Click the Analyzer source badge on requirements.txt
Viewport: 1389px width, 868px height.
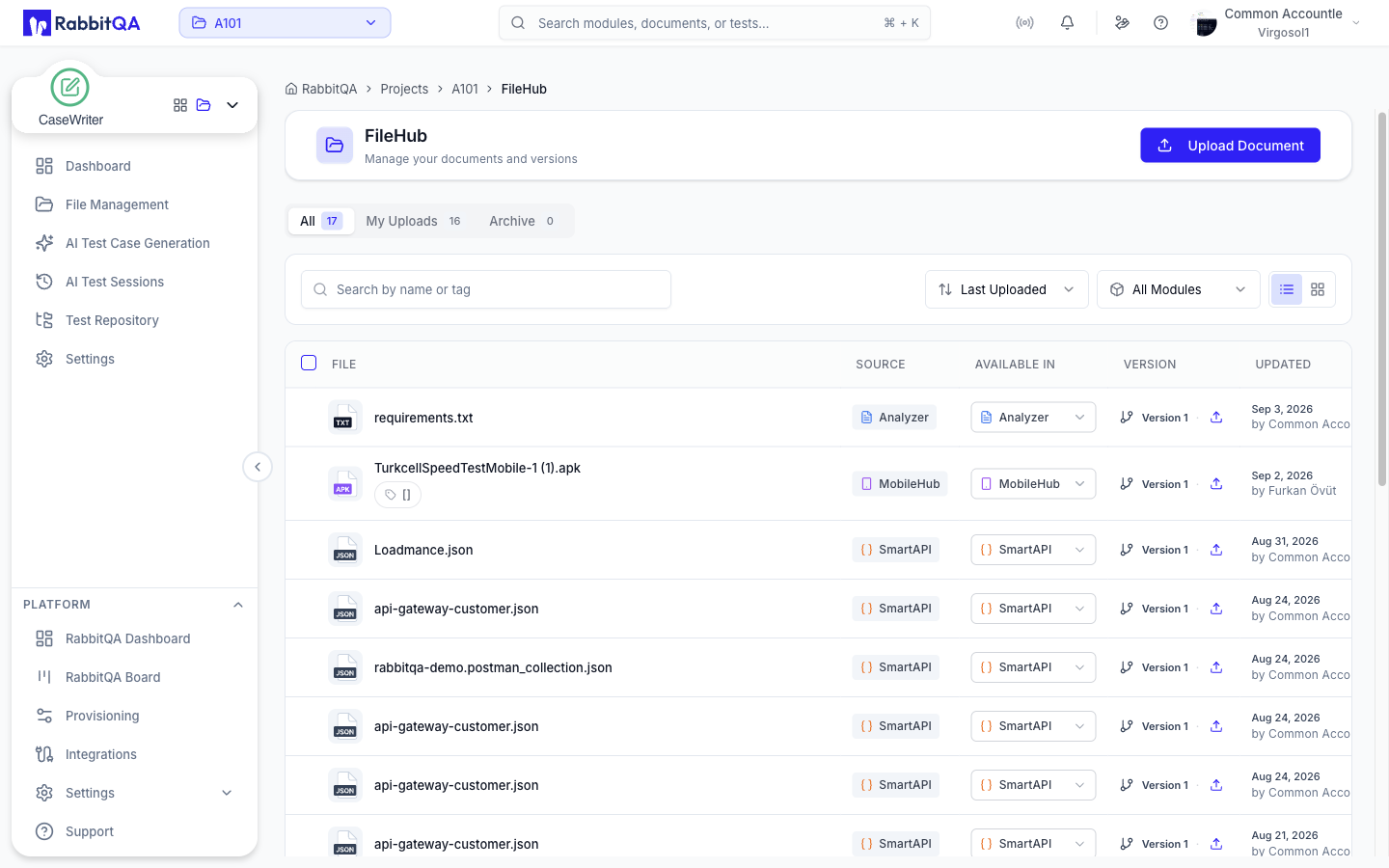pos(894,418)
